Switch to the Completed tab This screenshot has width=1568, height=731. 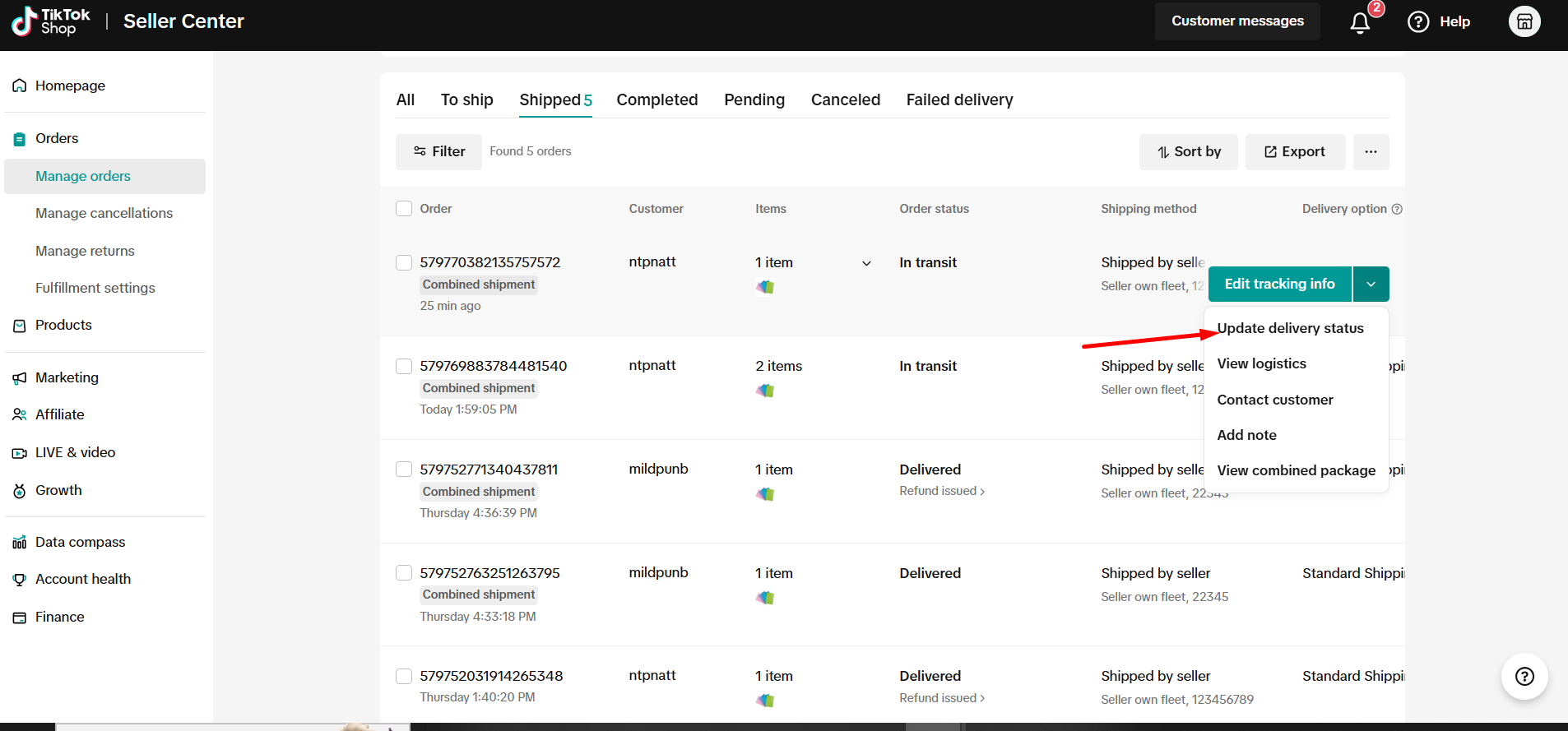(x=656, y=99)
